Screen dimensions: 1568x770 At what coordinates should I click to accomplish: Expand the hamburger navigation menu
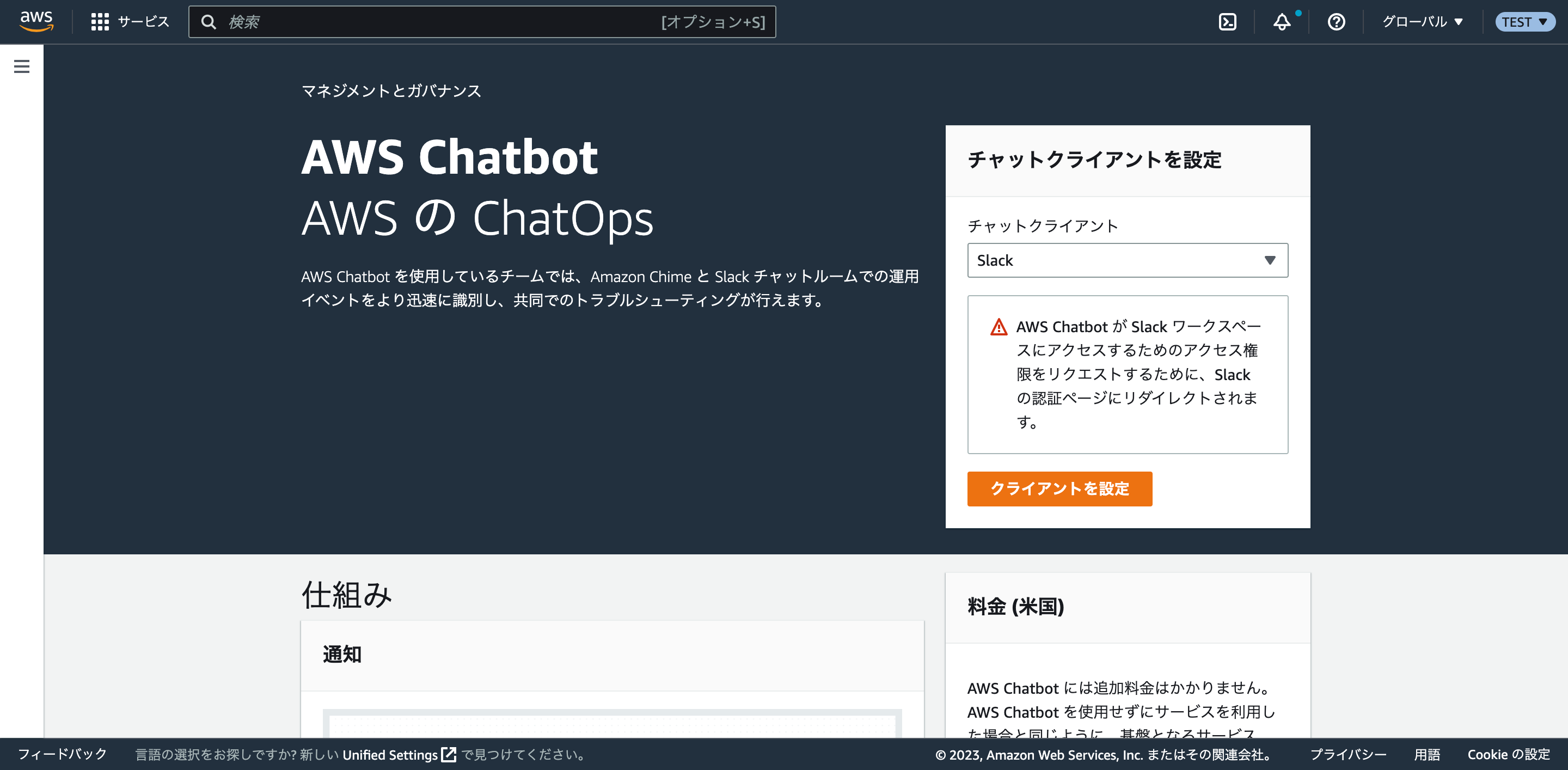tap(22, 66)
